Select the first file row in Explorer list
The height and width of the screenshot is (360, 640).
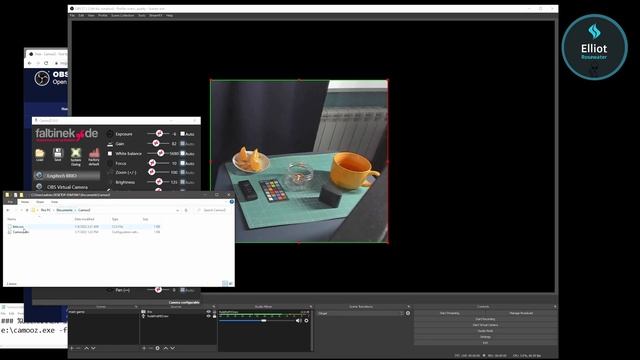(x=84, y=227)
